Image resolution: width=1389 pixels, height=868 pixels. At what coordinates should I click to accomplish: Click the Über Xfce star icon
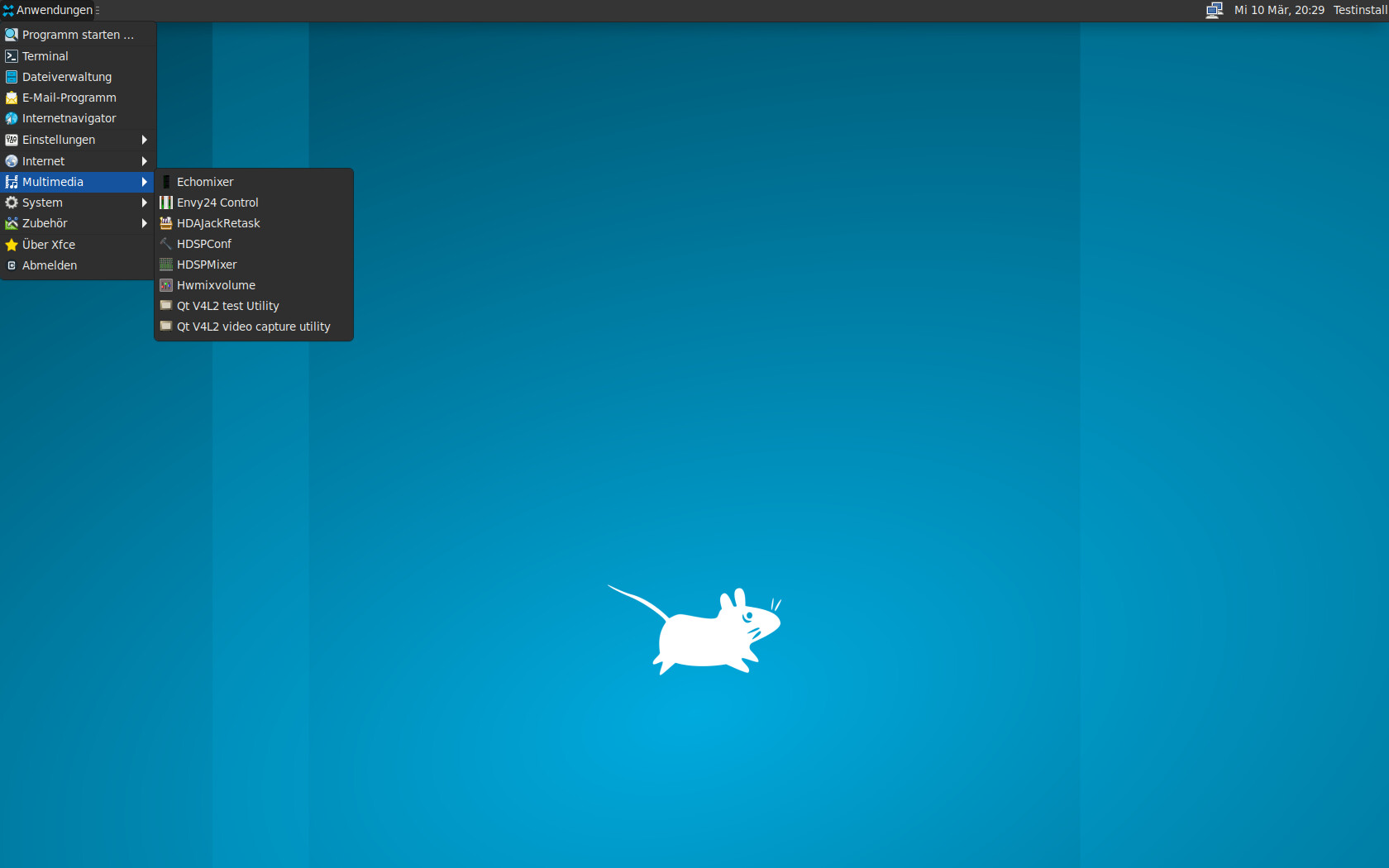point(12,245)
